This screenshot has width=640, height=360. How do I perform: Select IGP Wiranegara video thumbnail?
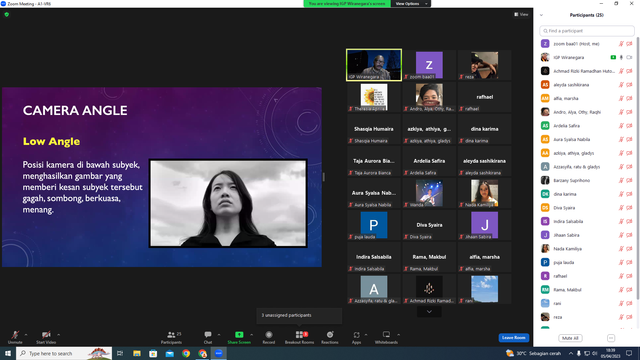click(374, 65)
